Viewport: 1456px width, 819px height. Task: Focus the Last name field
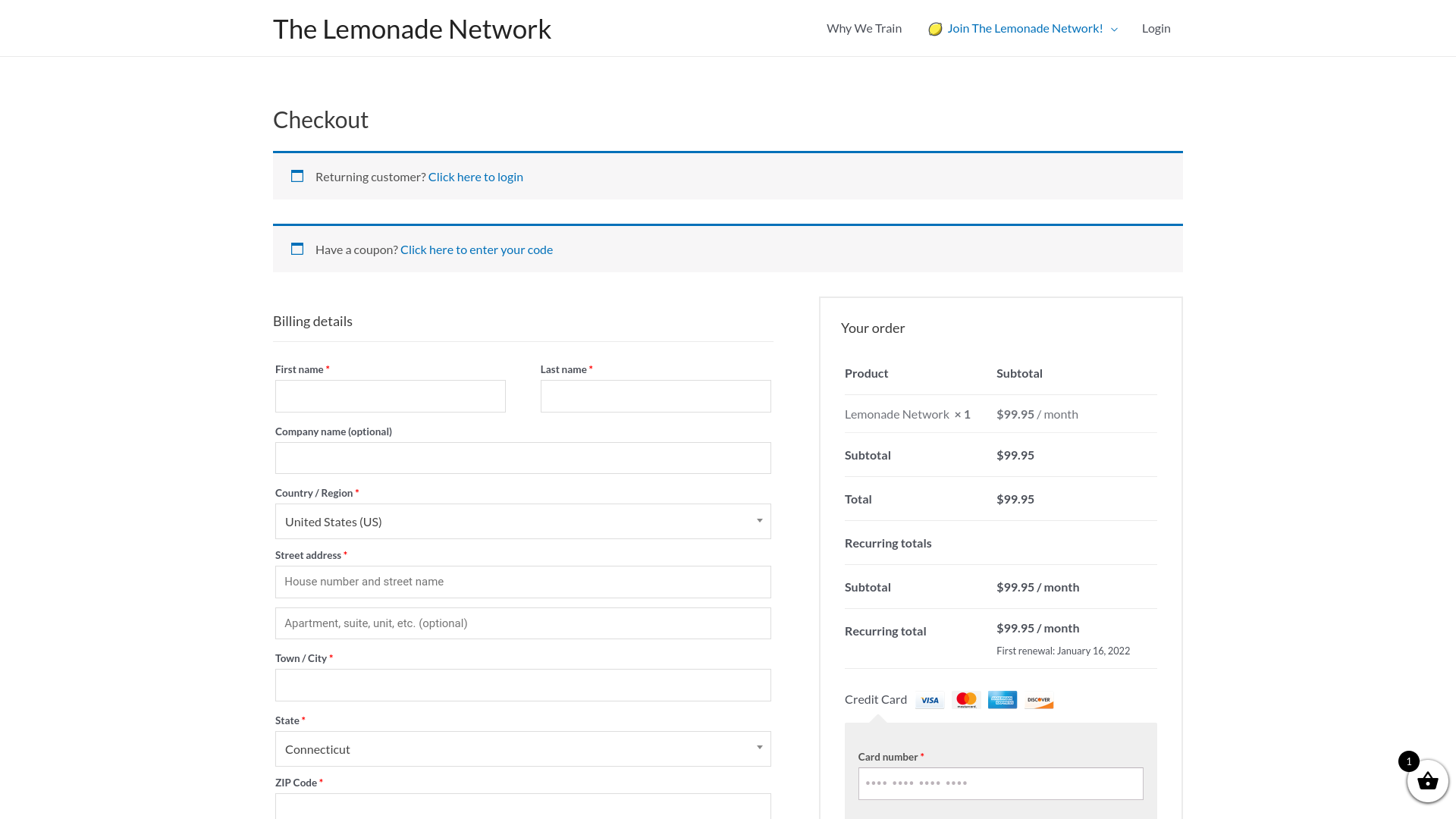pos(656,397)
